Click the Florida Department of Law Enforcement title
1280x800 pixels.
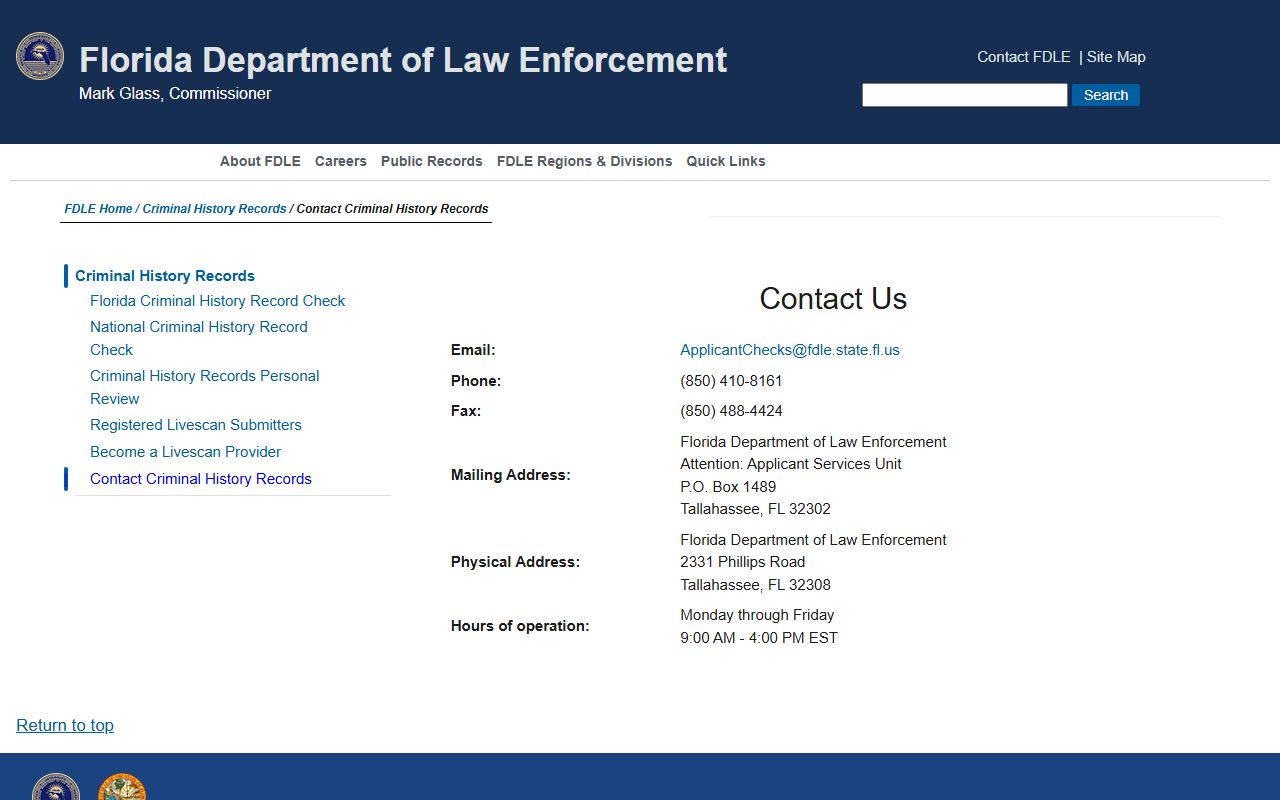pyautogui.click(x=403, y=60)
